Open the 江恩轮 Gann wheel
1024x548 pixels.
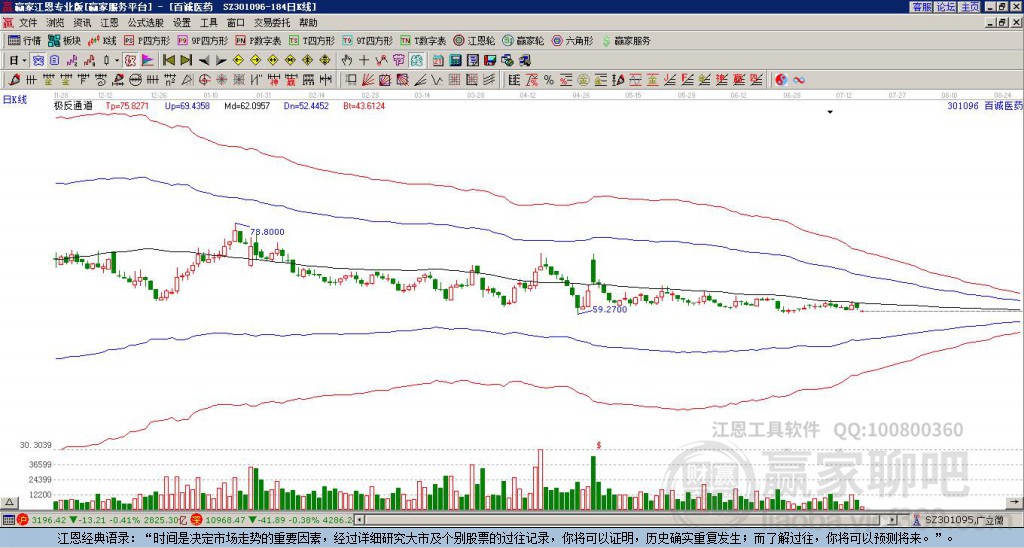474,40
